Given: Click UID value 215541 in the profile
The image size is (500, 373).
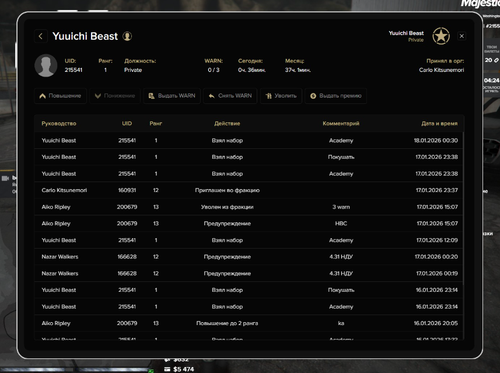Looking at the screenshot, I should click(x=73, y=70).
